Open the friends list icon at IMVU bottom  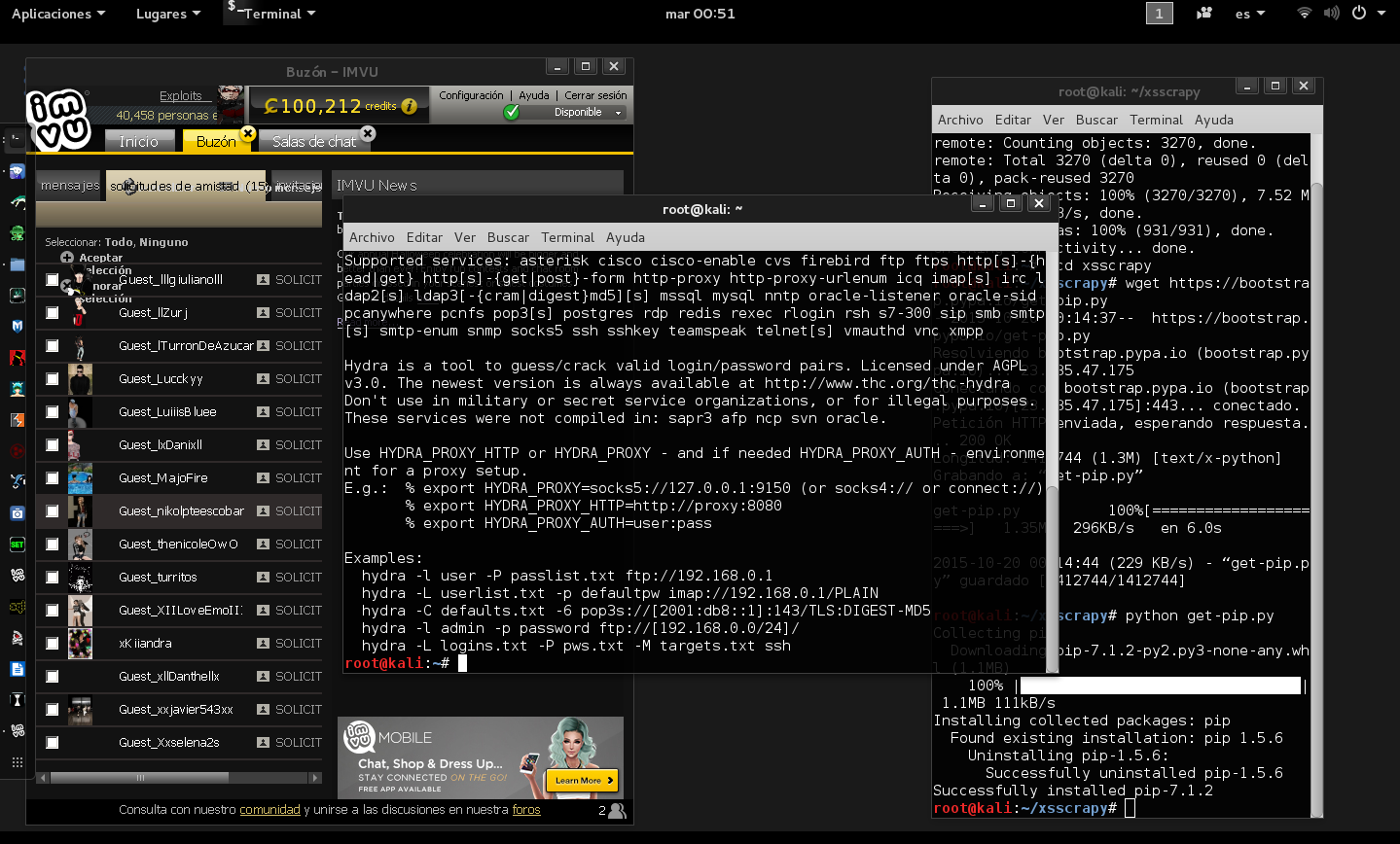616,810
